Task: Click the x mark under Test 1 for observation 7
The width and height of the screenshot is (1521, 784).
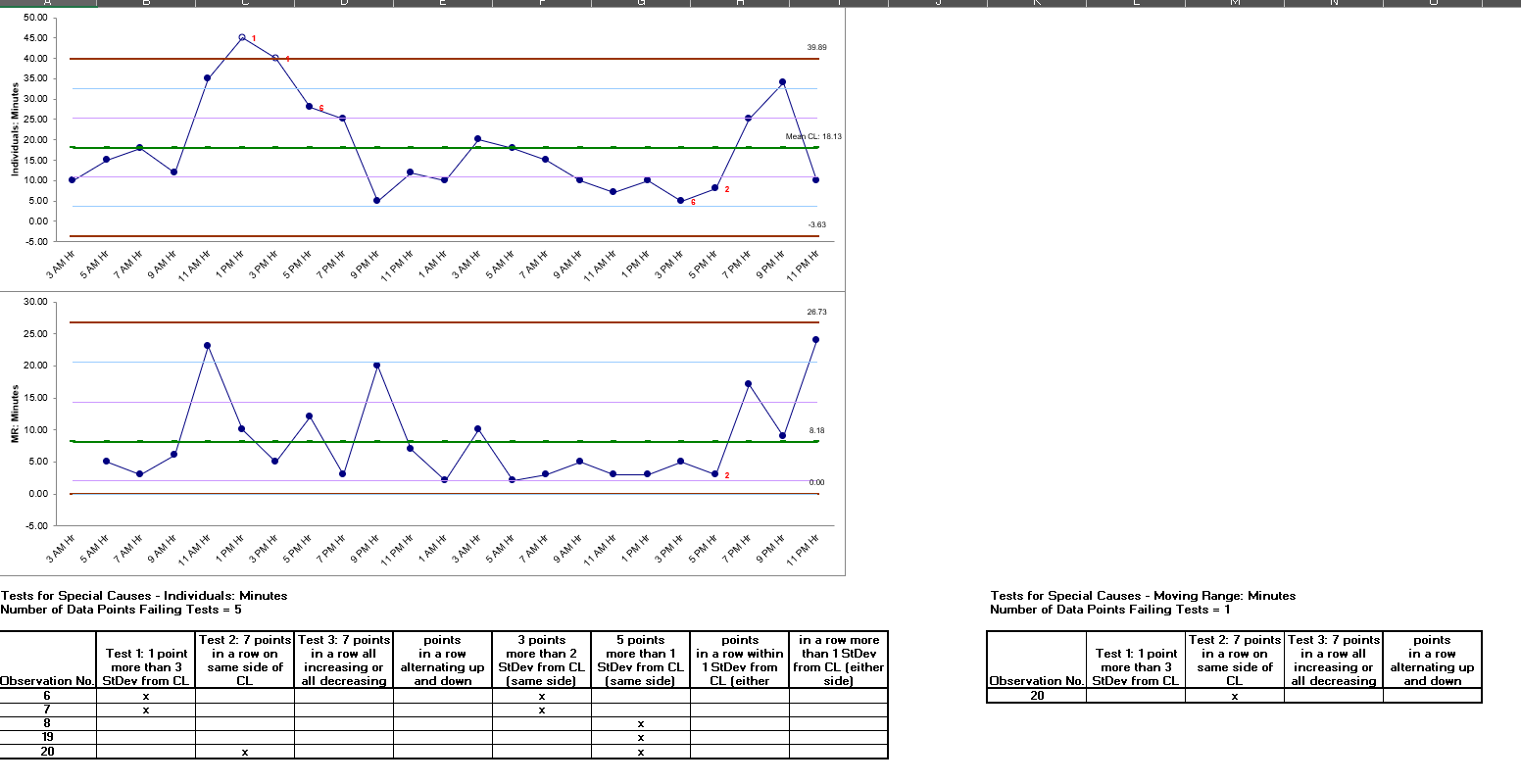Action: (144, 710)
